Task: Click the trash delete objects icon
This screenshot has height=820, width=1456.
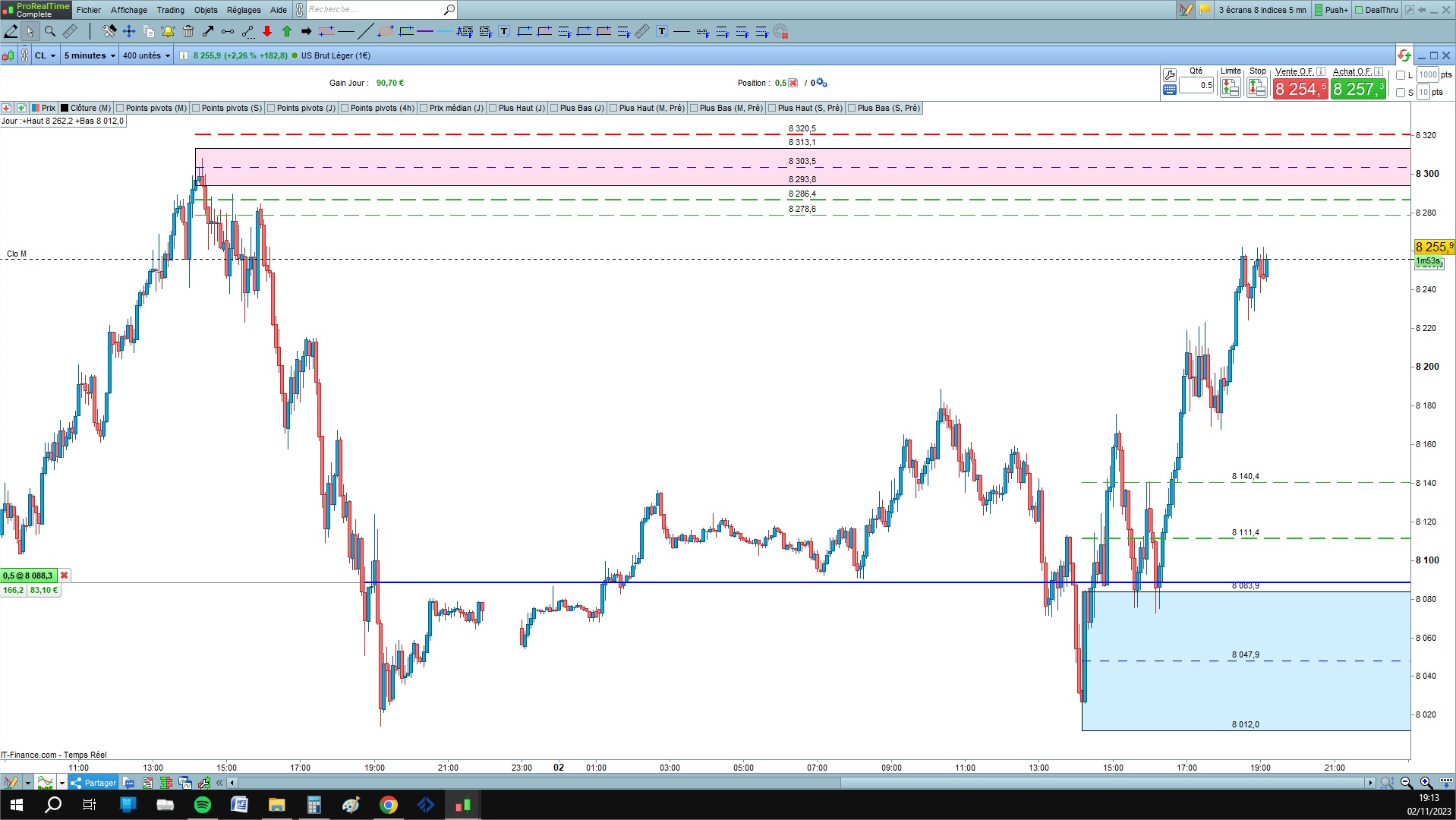Action: [188, 31]
